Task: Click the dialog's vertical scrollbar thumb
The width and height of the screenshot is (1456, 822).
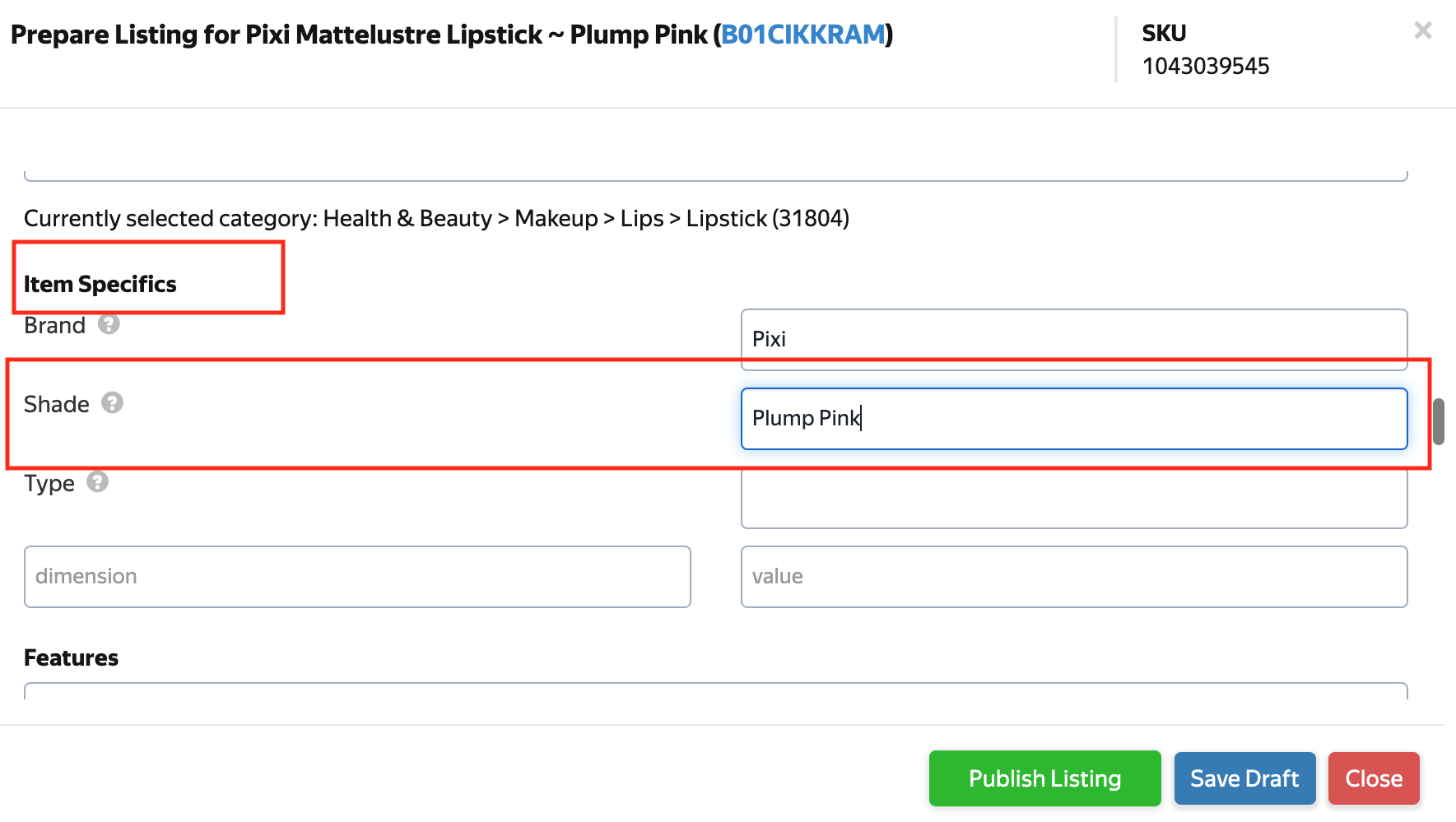Action: tap(1439, 421)
